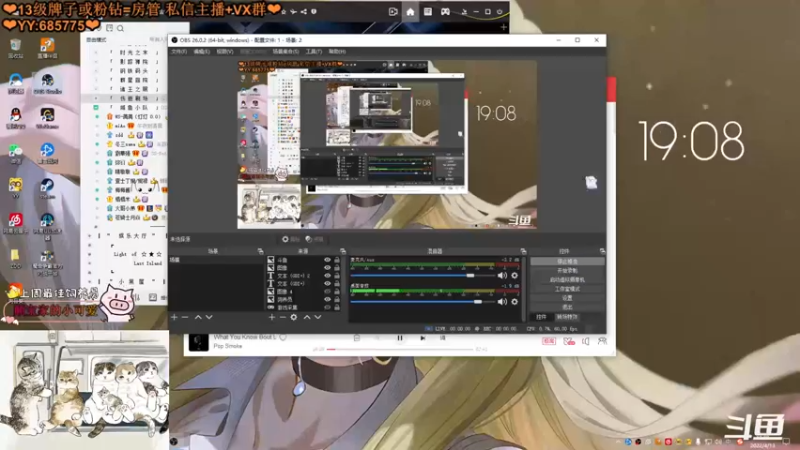Screen dimensions: 800x450
Task: Move selected source up in sources list
Action: pos(307,317)
